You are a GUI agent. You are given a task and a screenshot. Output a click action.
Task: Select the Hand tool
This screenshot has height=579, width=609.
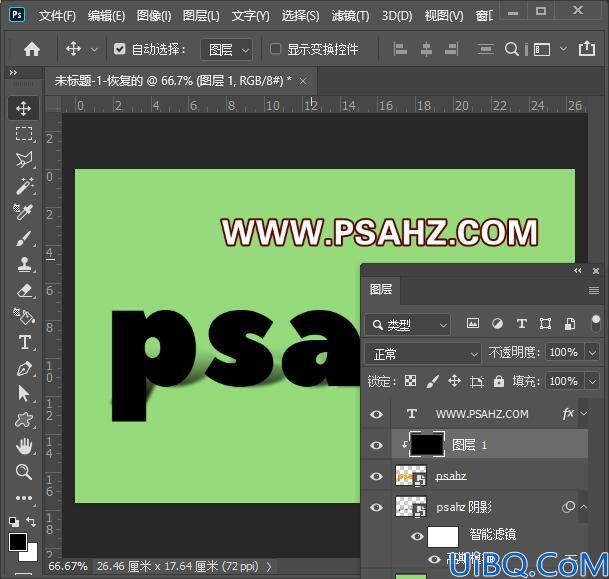point(24,446)
